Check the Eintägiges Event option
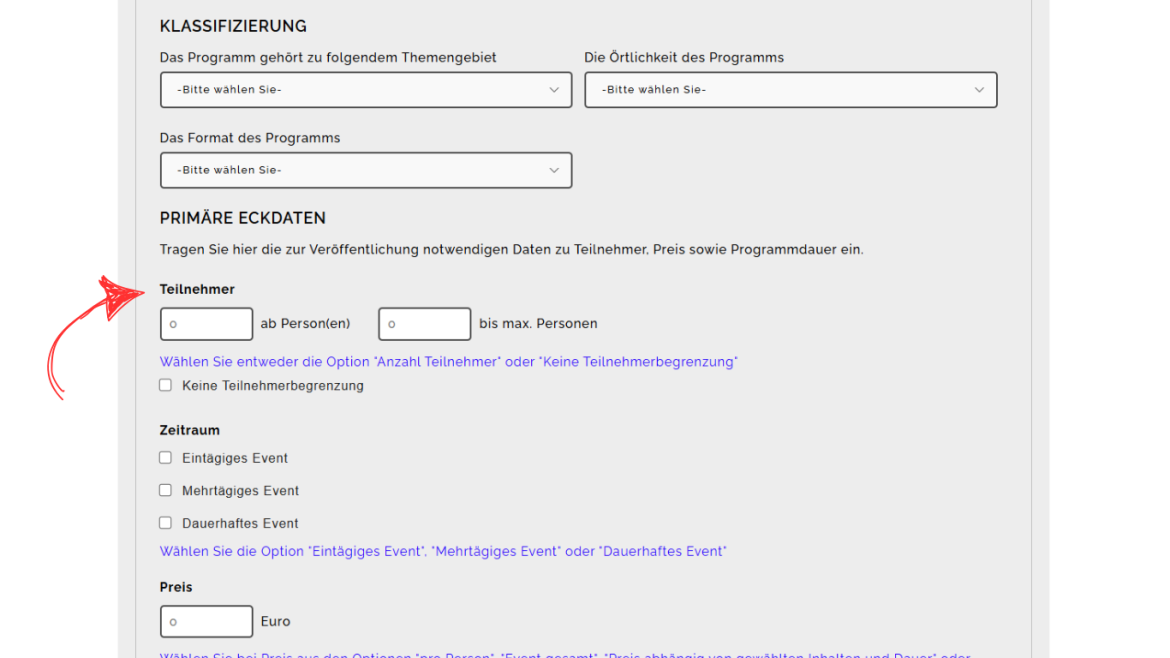1170x658 pixels. pos(166,457)
